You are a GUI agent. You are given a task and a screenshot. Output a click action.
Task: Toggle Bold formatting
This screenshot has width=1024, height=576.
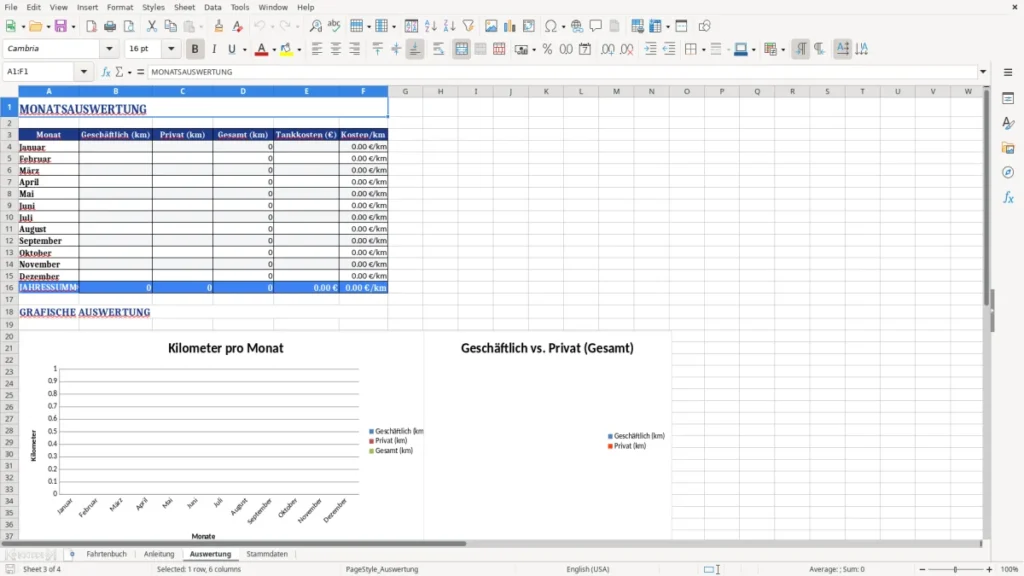[195, 49]
